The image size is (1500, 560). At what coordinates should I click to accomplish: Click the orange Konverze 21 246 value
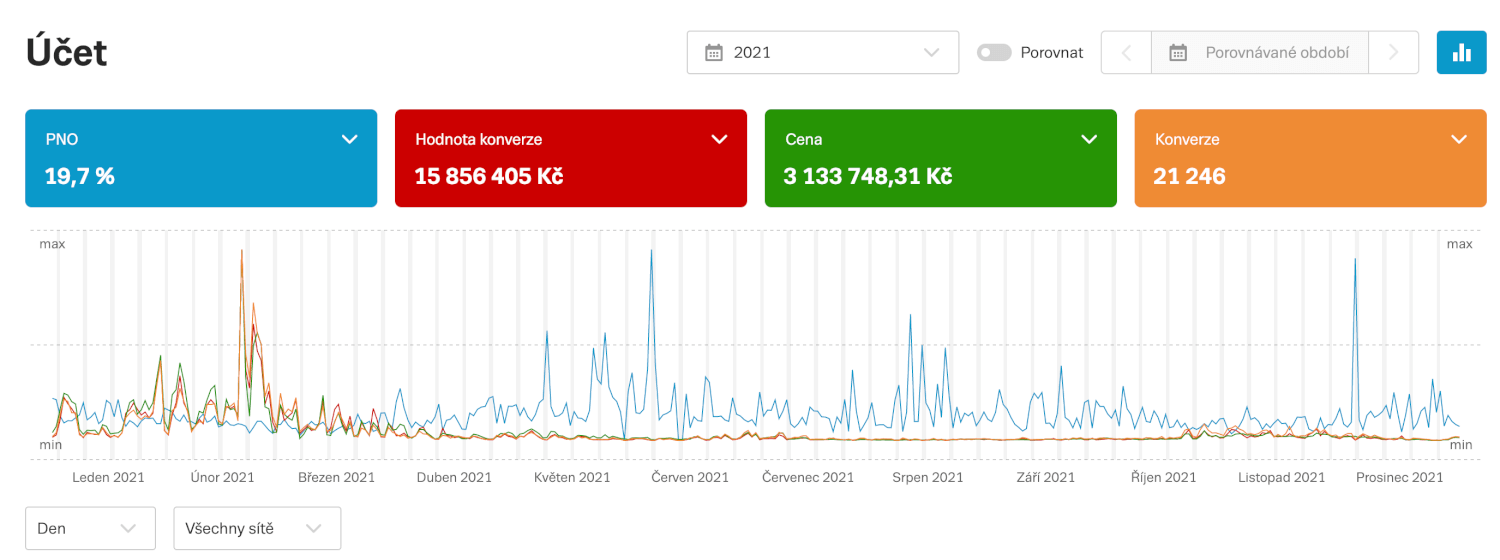click(1189, 177)
